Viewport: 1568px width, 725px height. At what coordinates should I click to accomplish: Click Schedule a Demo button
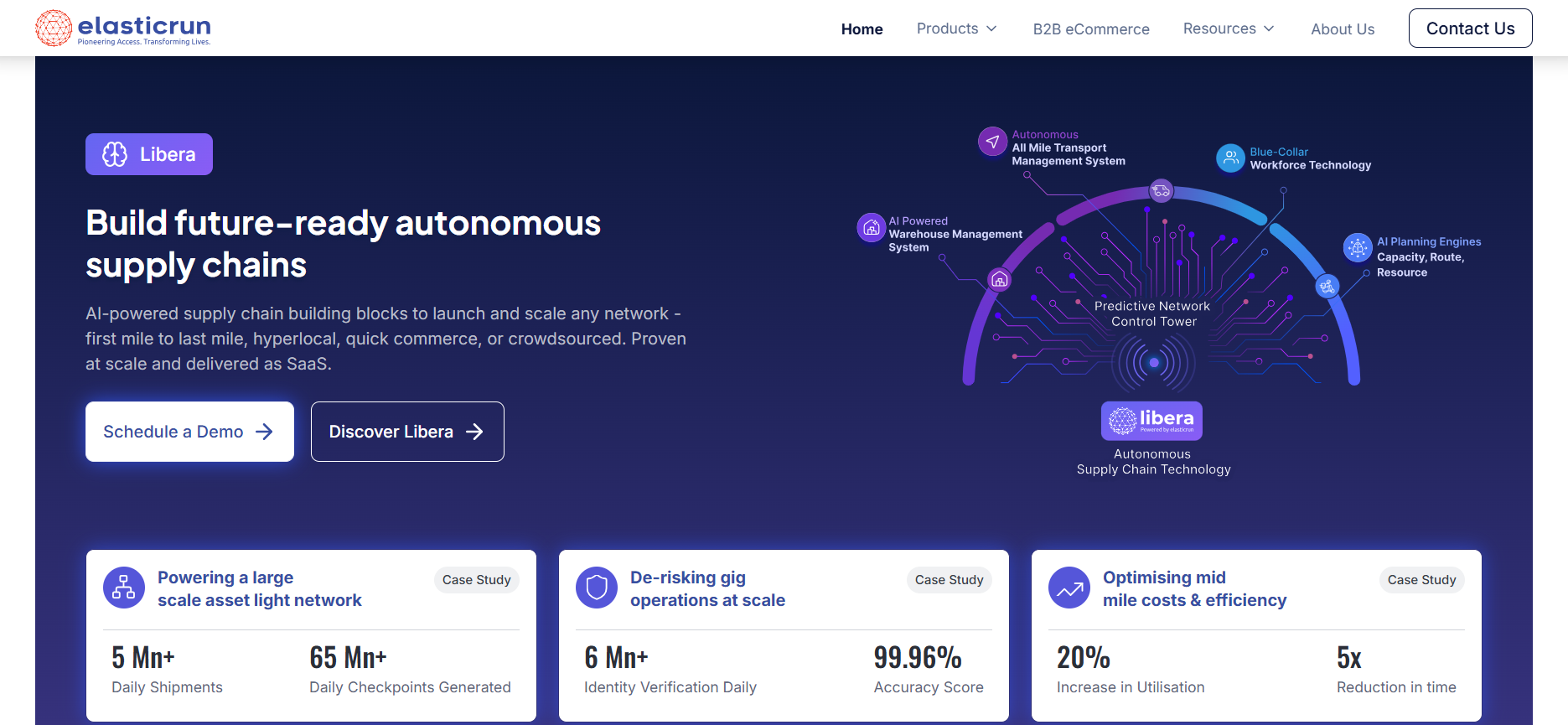pos(189,432)
